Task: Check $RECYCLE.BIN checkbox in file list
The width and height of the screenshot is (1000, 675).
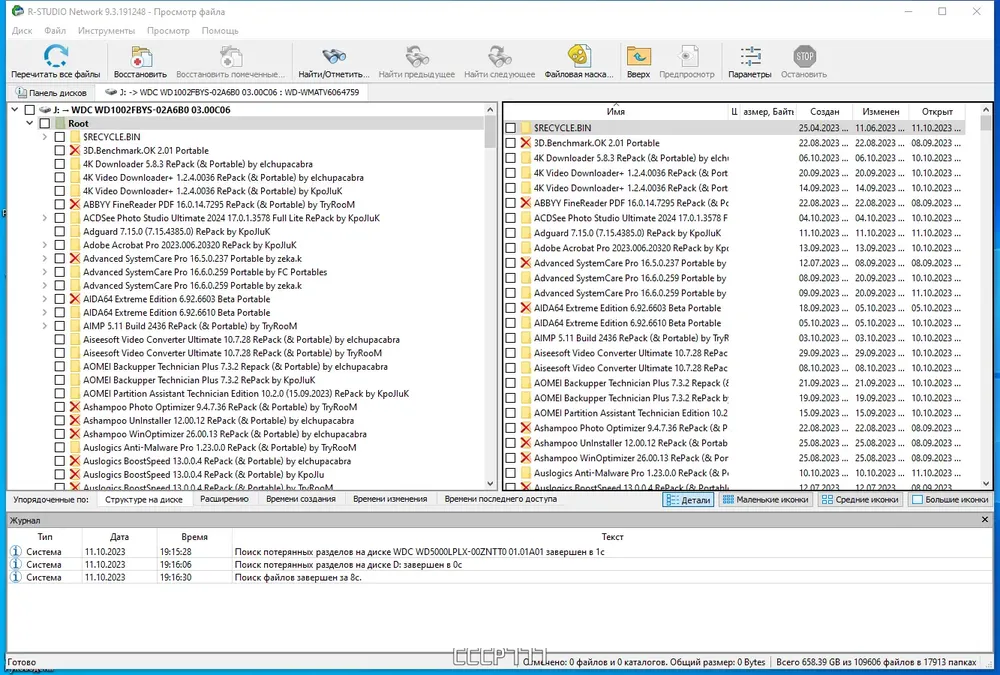Action: tap(510, 128)
